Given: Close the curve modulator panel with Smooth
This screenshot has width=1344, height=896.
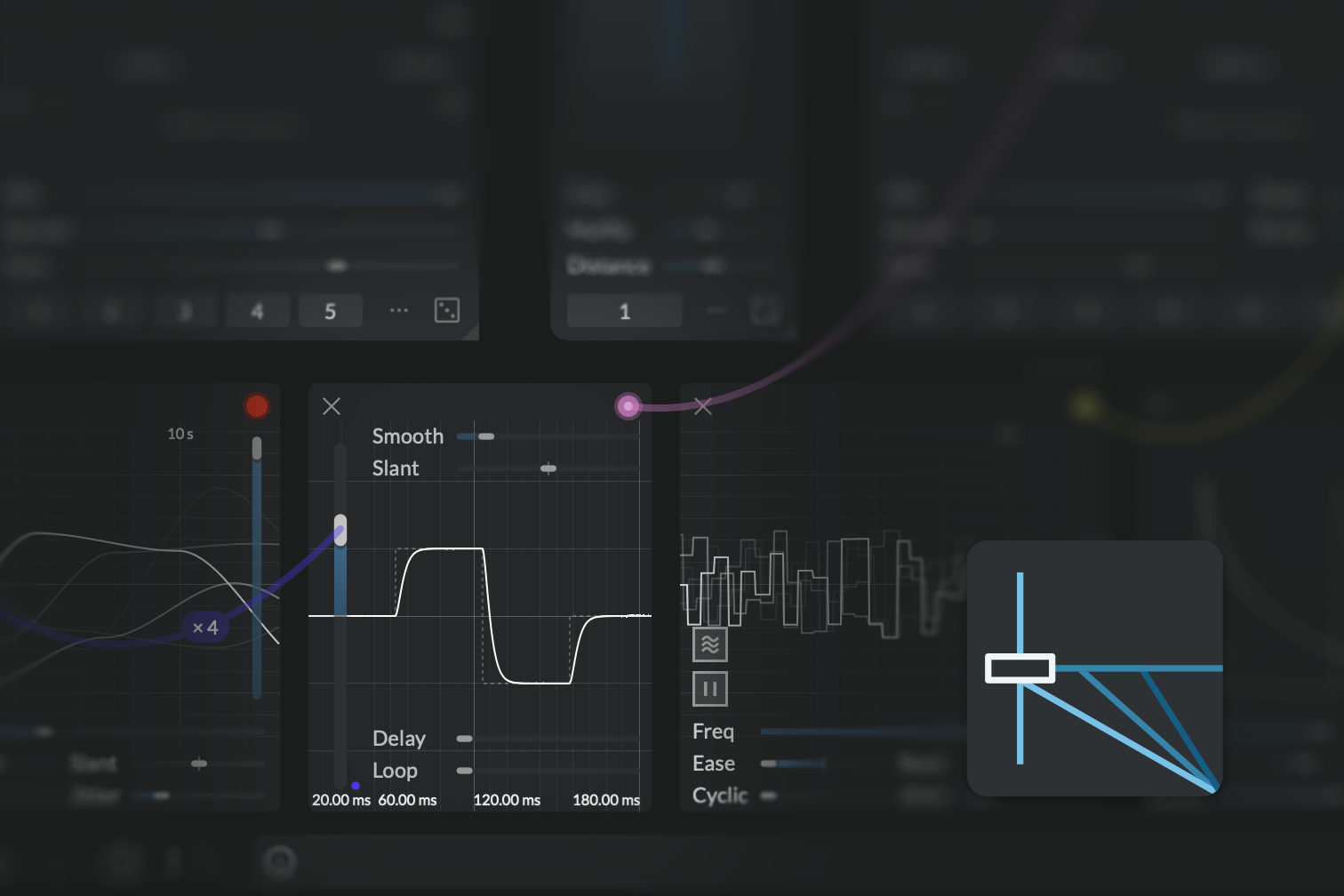Looking at the screenshot, I should coord(332,406).
